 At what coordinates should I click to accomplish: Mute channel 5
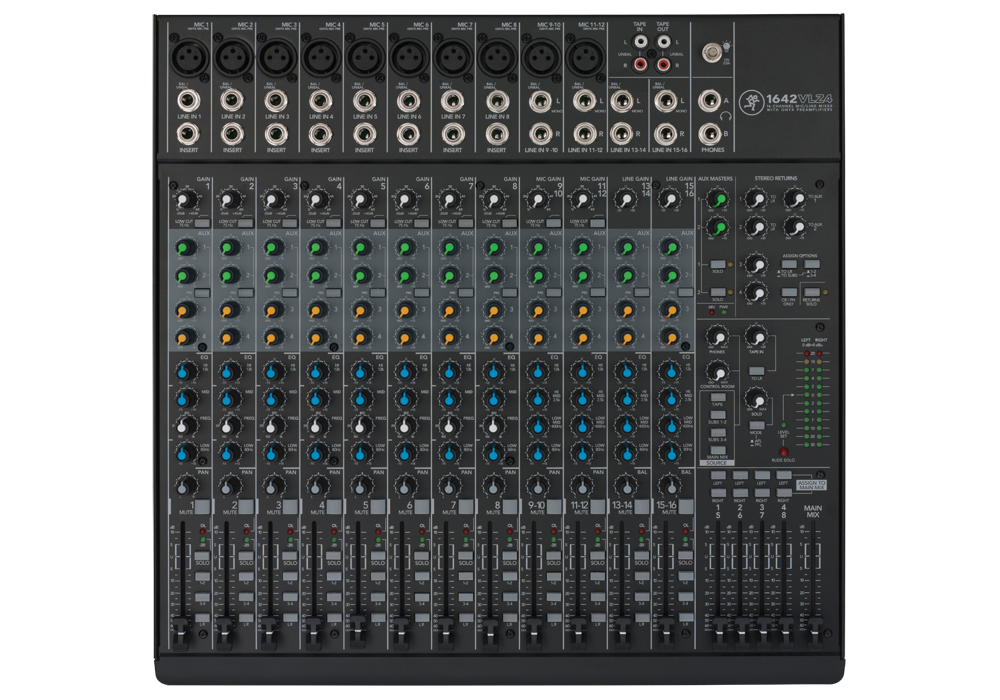378,507
